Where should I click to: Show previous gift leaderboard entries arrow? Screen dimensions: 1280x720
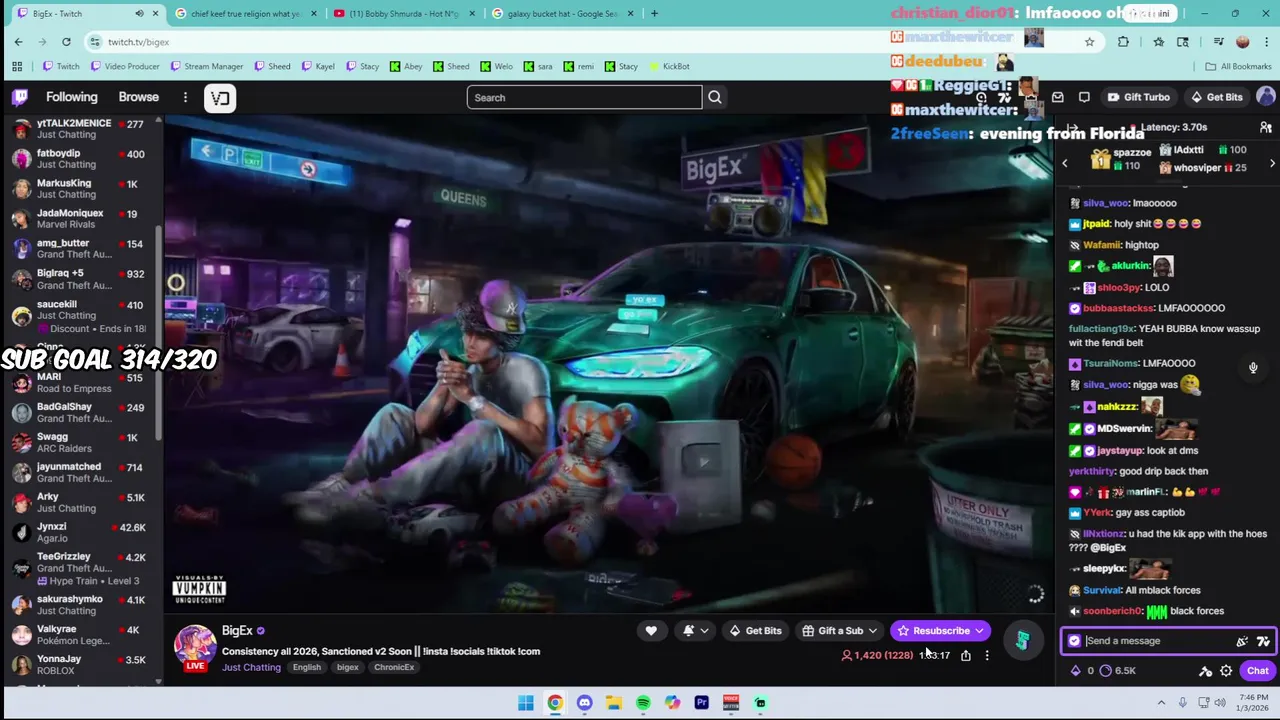point(1065,163)
